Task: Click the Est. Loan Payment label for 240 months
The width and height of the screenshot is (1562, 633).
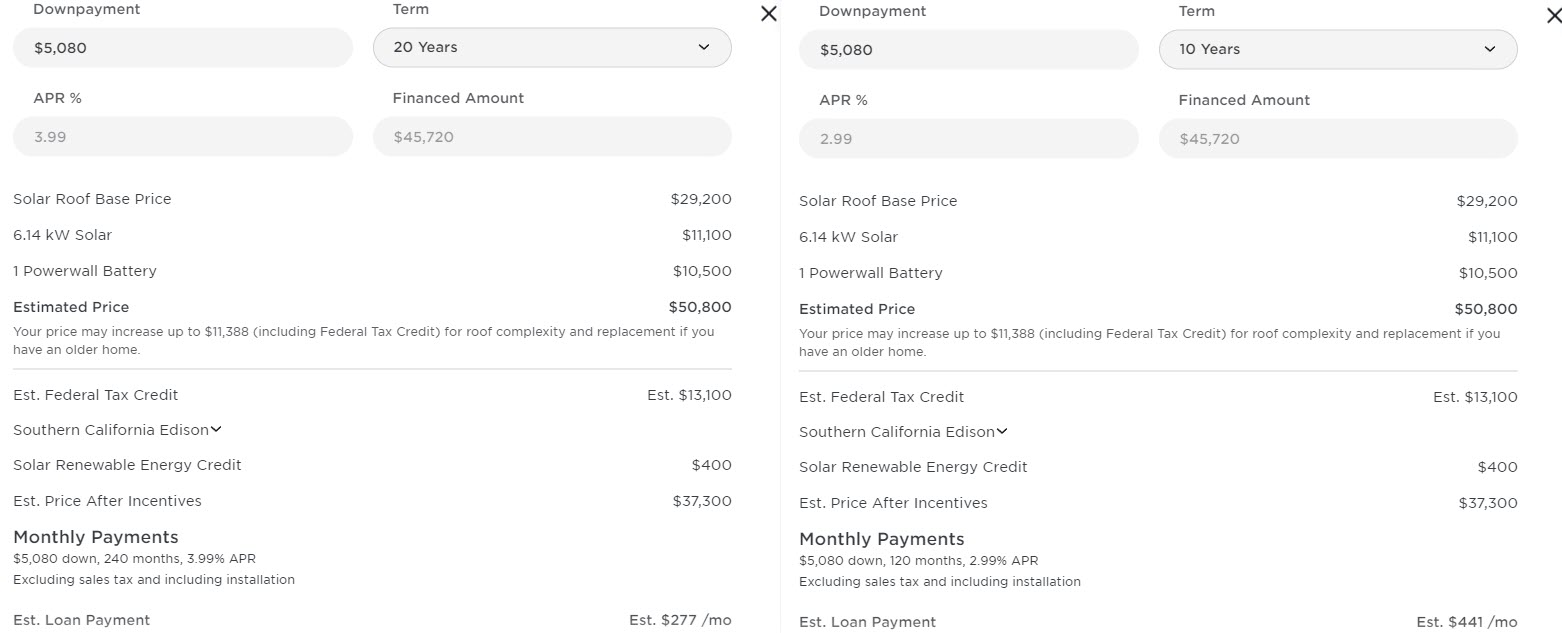Action: click(x=82, y=620)
